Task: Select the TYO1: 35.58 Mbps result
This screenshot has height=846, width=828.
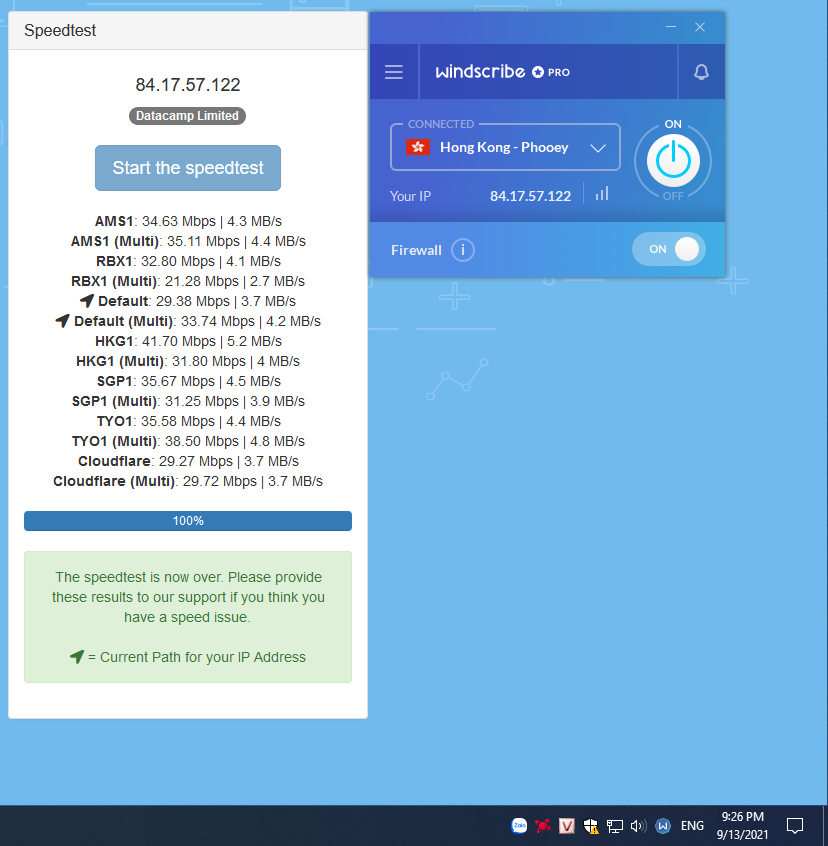Action: pos(188,421)
